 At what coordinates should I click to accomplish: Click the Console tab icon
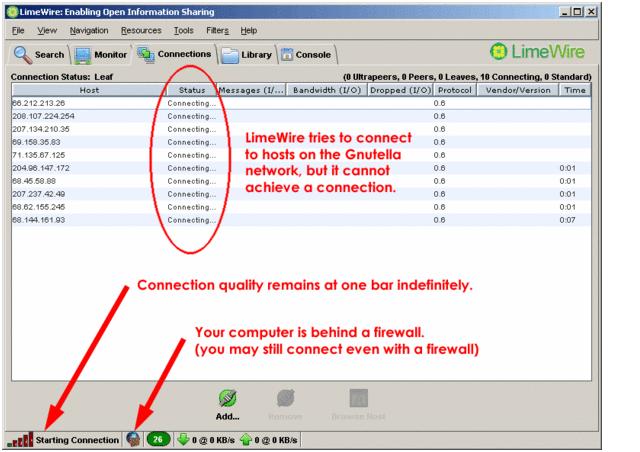(287, 55)
